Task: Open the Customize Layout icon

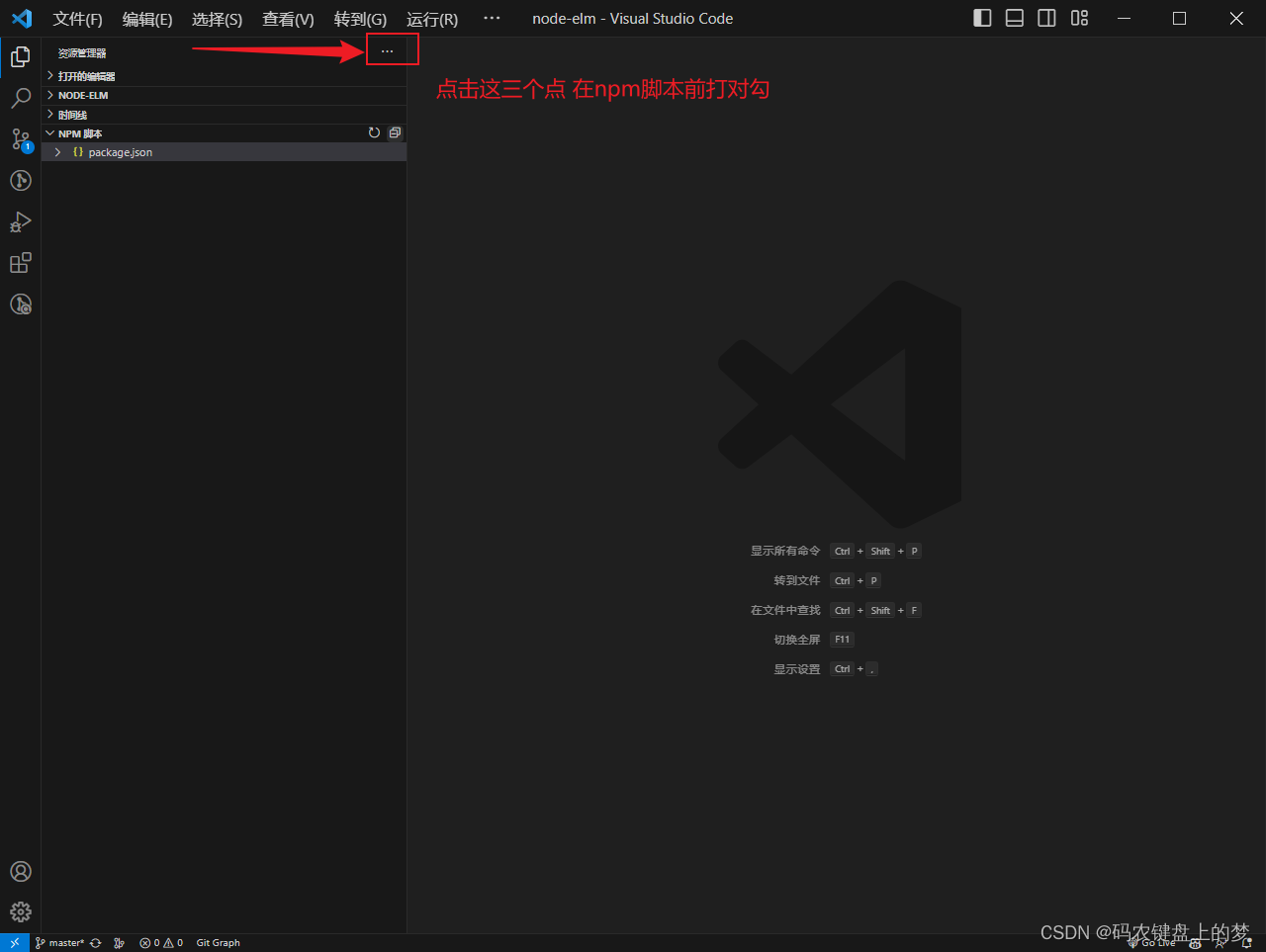Action: [1079, 18]
